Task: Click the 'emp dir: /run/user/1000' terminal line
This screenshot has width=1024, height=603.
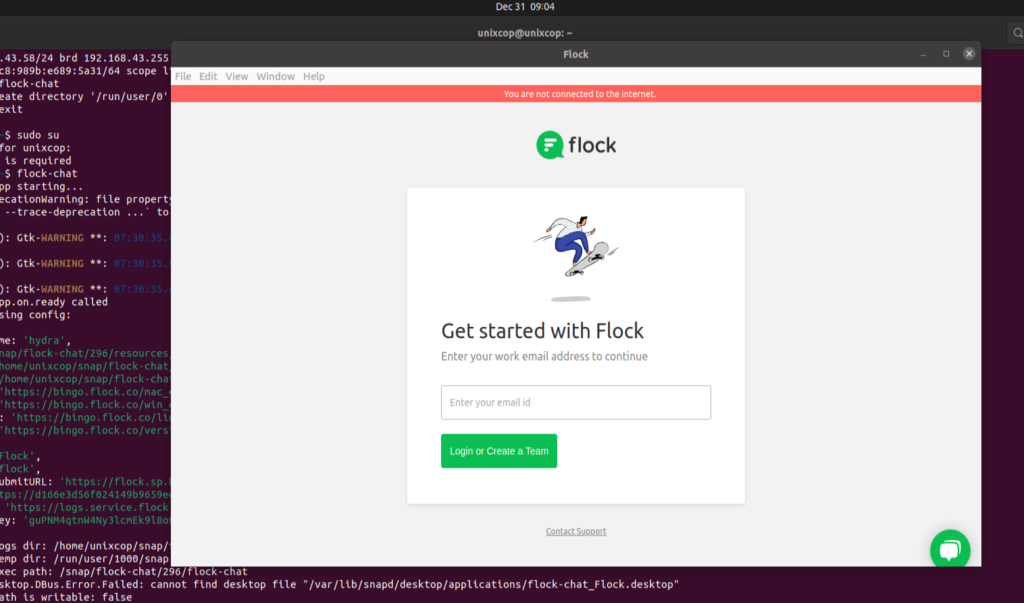Action: pyautogui.click(x=86, y=559)
